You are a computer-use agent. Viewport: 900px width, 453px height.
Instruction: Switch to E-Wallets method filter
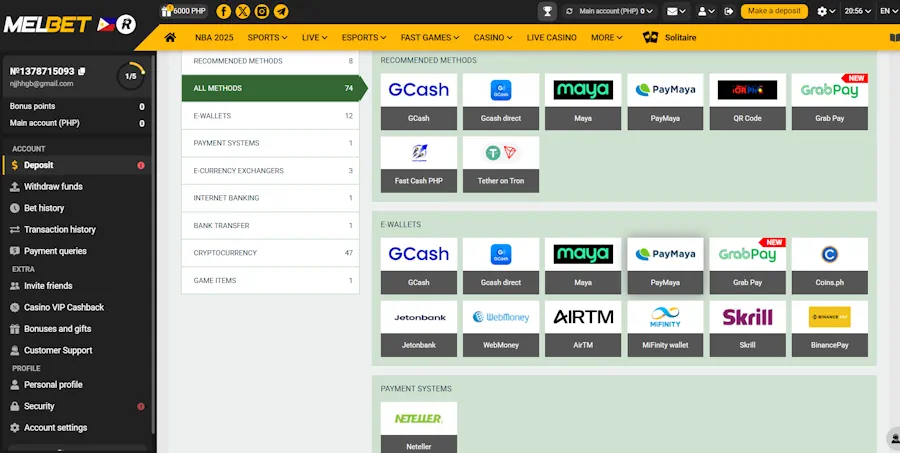[x=269, y=116]
